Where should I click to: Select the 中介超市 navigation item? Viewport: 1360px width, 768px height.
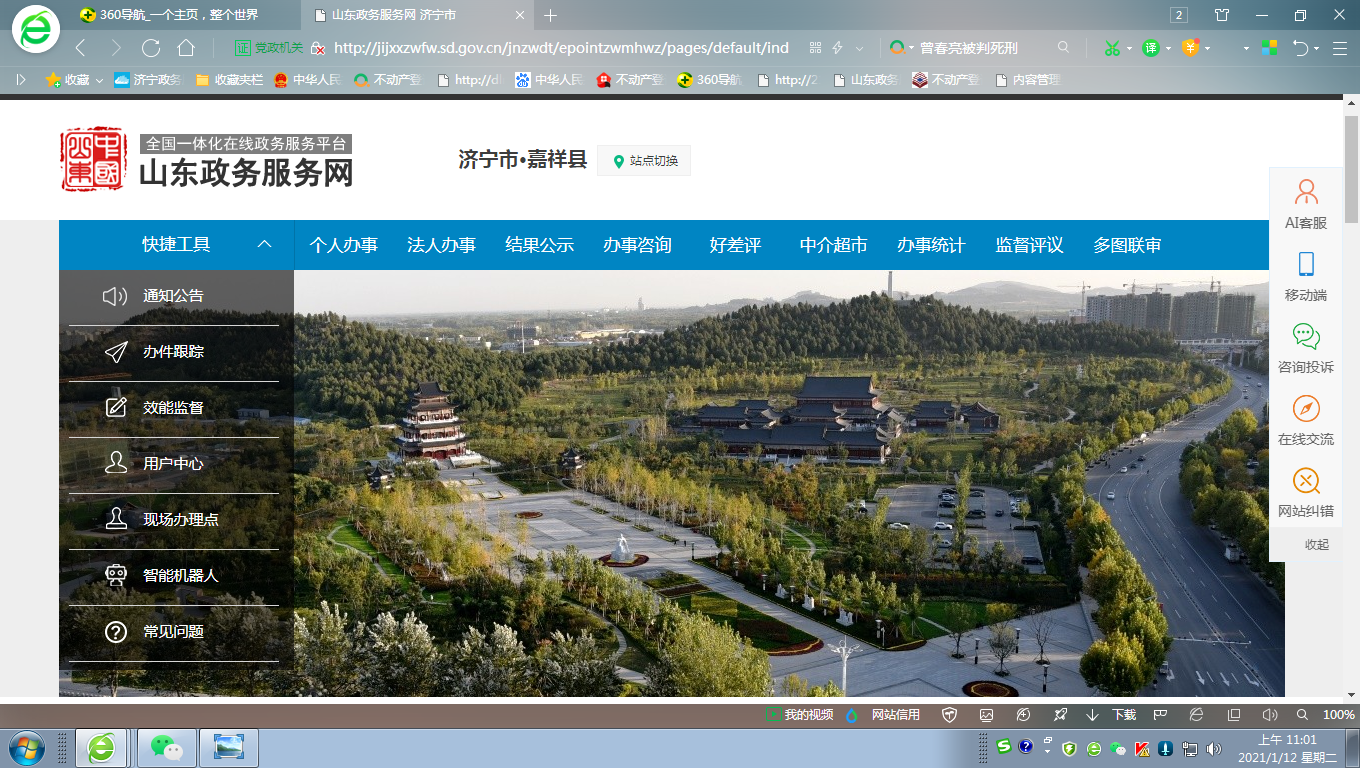[833, 245]
